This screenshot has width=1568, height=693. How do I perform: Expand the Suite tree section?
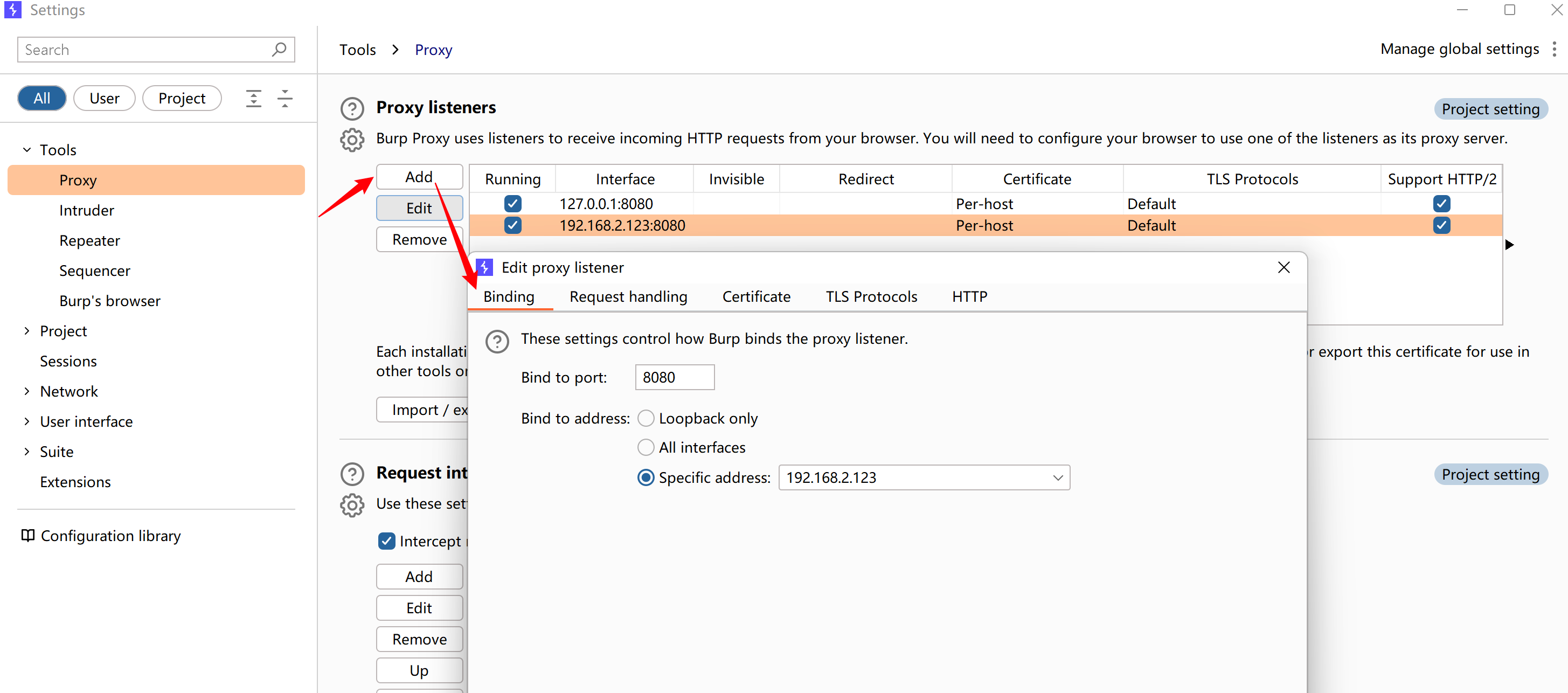coord(27,451)
